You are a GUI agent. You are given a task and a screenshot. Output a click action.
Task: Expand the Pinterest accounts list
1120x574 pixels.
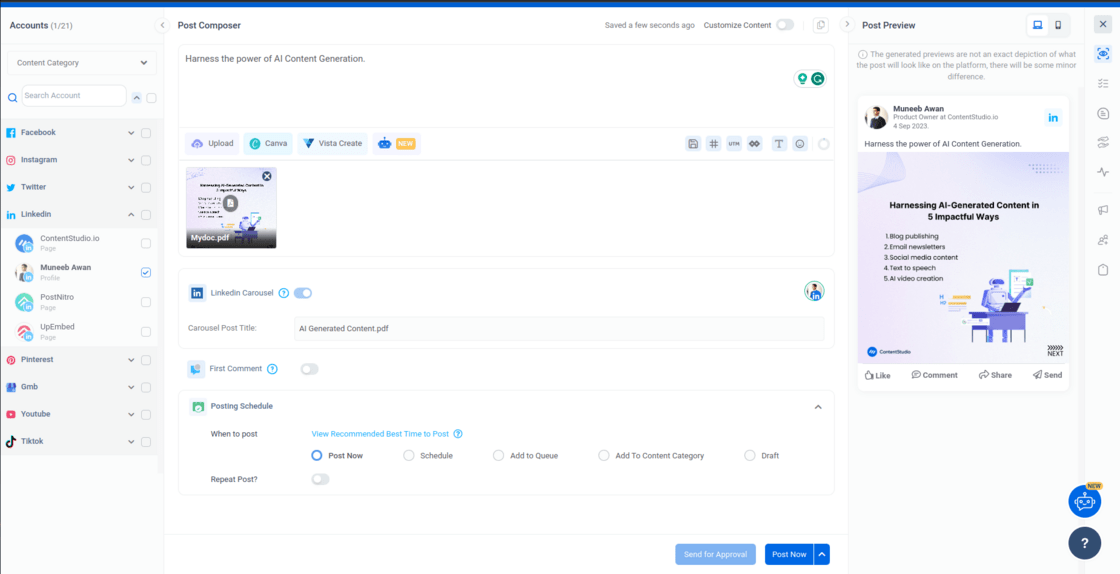point(131,361)
